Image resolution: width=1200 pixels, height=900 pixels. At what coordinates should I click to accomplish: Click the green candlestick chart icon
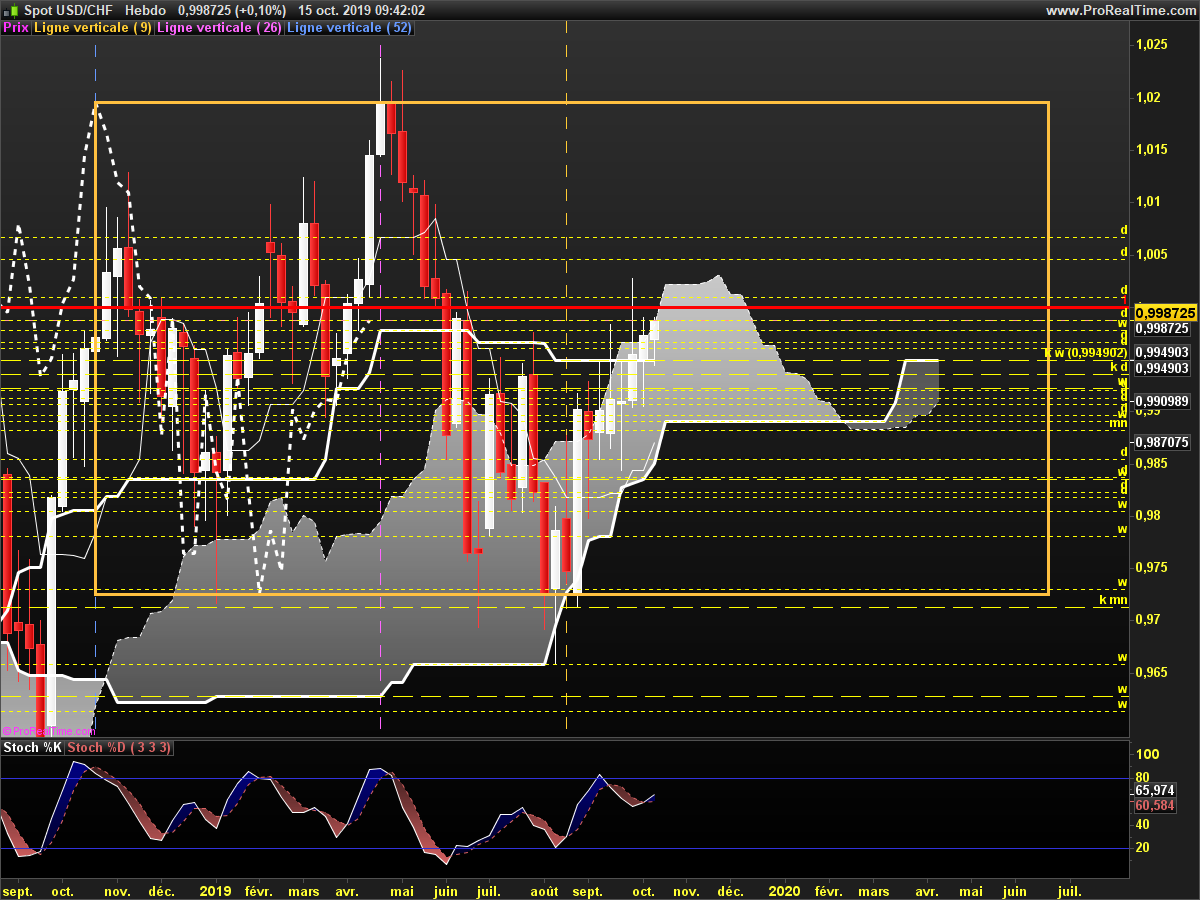(10, 10)
